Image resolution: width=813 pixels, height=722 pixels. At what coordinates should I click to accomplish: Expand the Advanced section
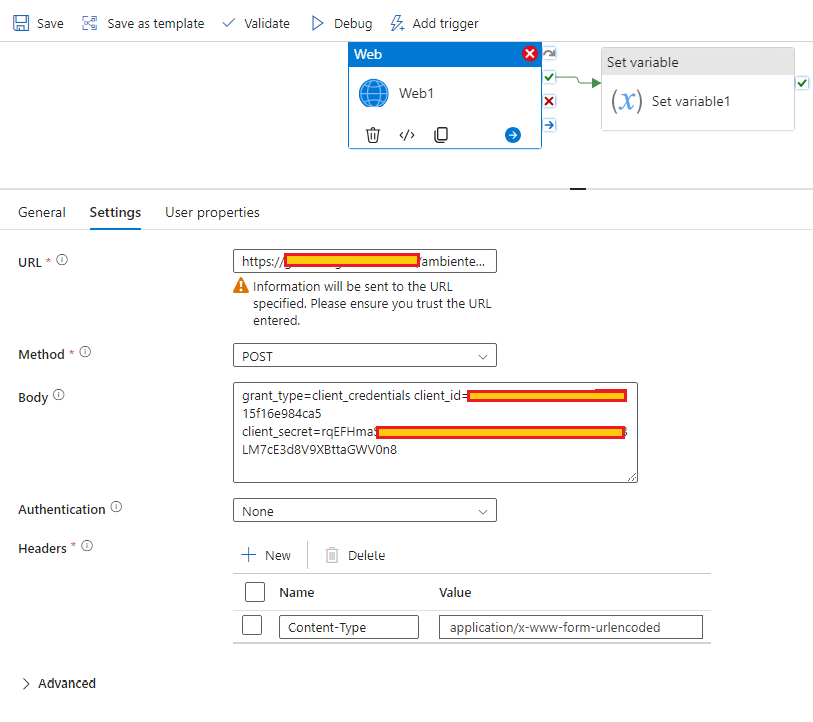click(x=59, y=684)
